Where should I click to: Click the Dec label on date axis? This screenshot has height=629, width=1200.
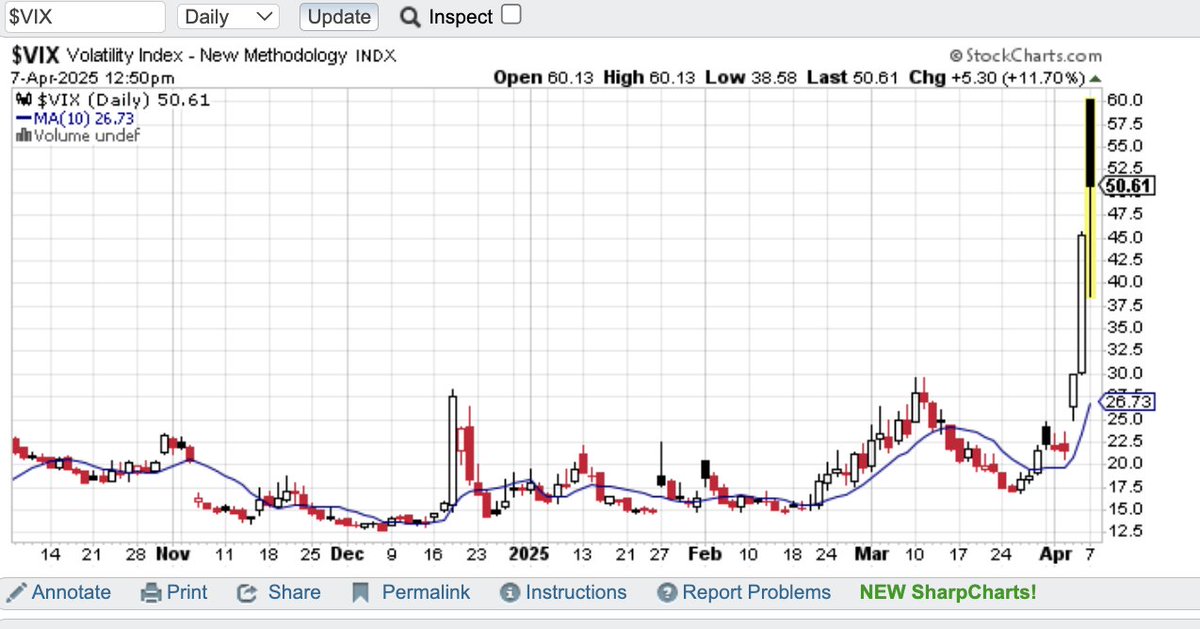point(347,552)
